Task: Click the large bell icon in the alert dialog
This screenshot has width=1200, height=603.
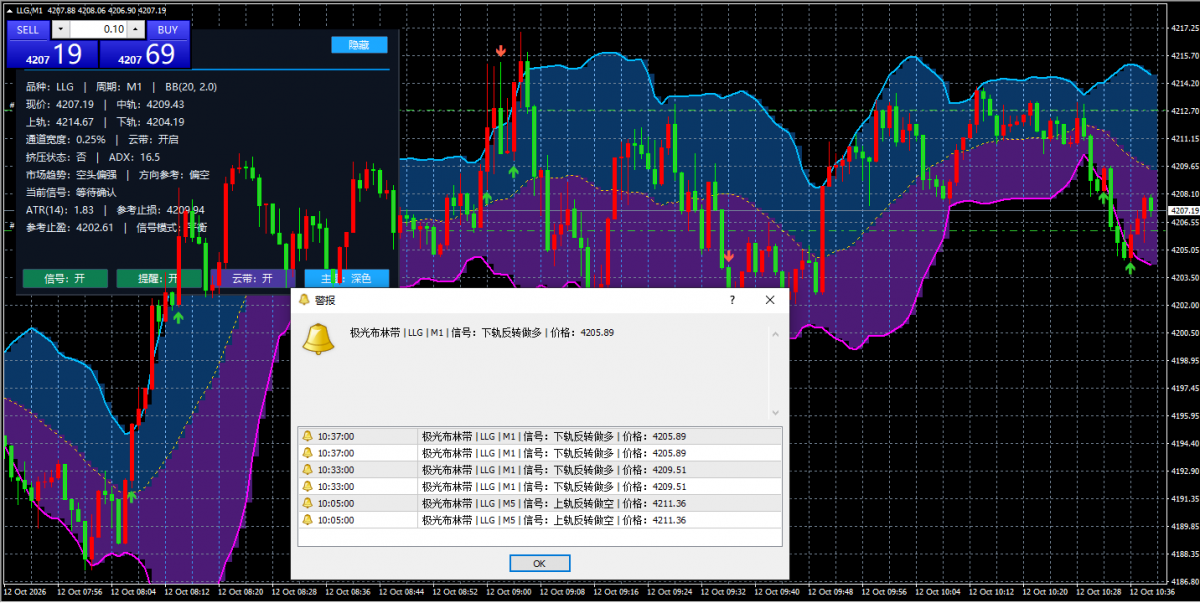Action: coord(319,338)
